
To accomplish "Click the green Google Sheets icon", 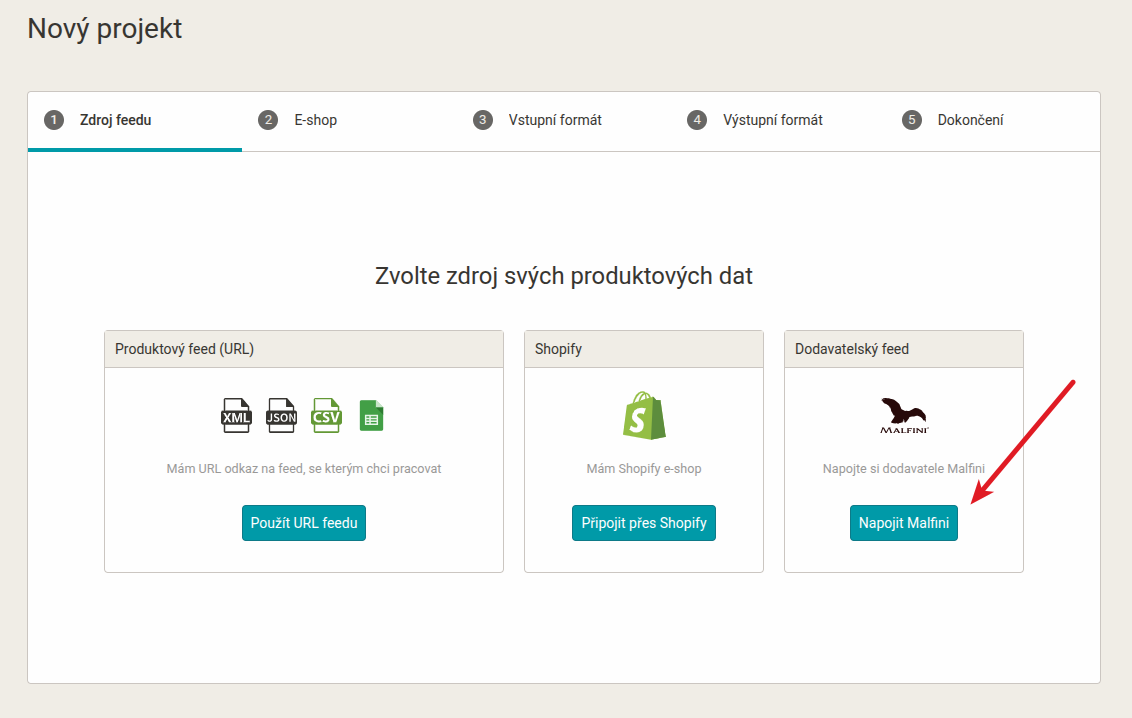I will pyautogui.click(x=371, y=416).
